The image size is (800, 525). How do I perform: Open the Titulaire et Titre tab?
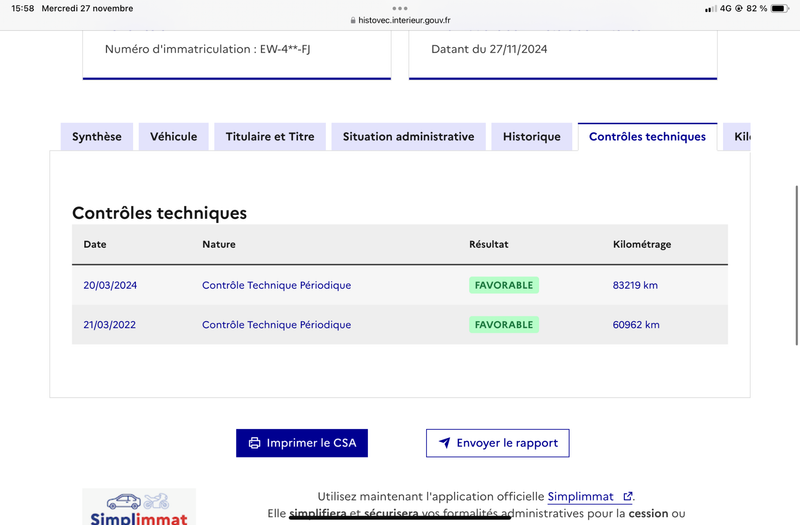coord(270,137)
